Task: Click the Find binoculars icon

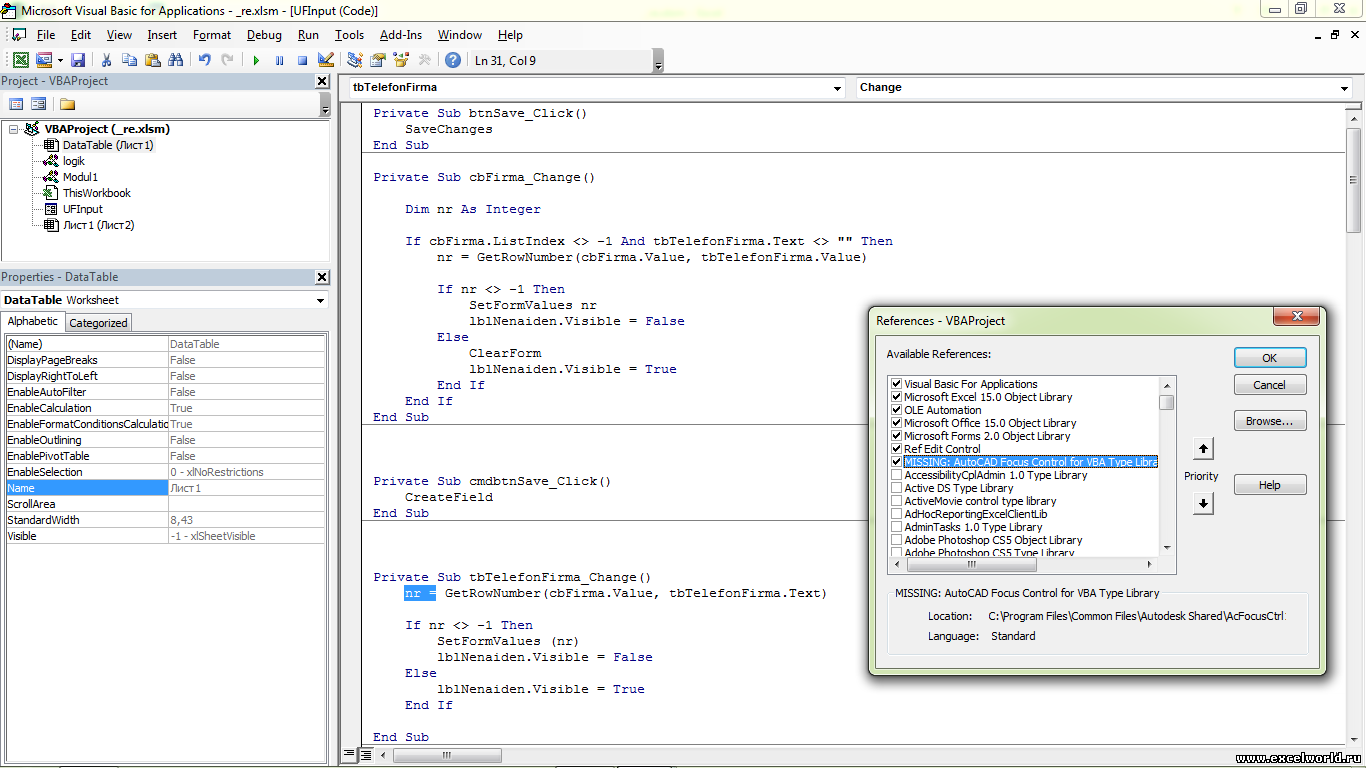Action: point(175,60)
